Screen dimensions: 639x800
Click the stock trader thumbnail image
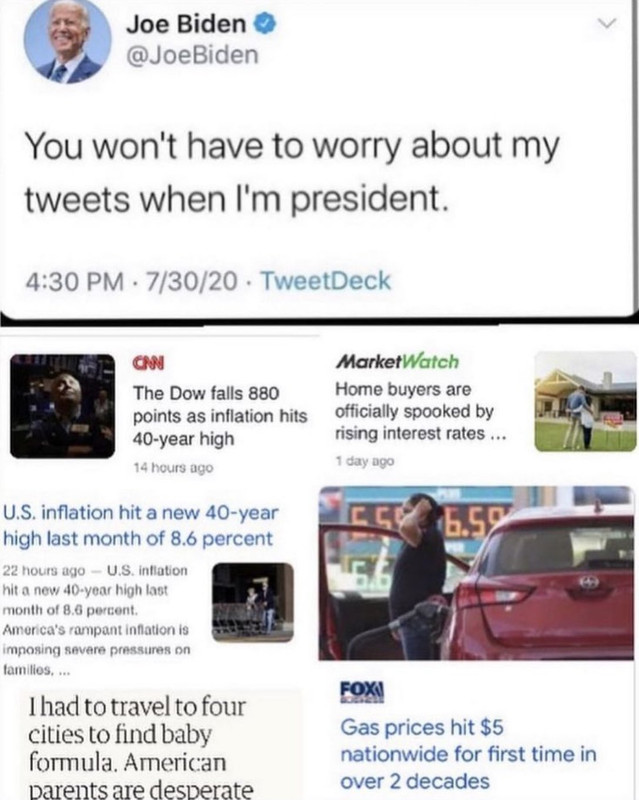click(62, 406)
